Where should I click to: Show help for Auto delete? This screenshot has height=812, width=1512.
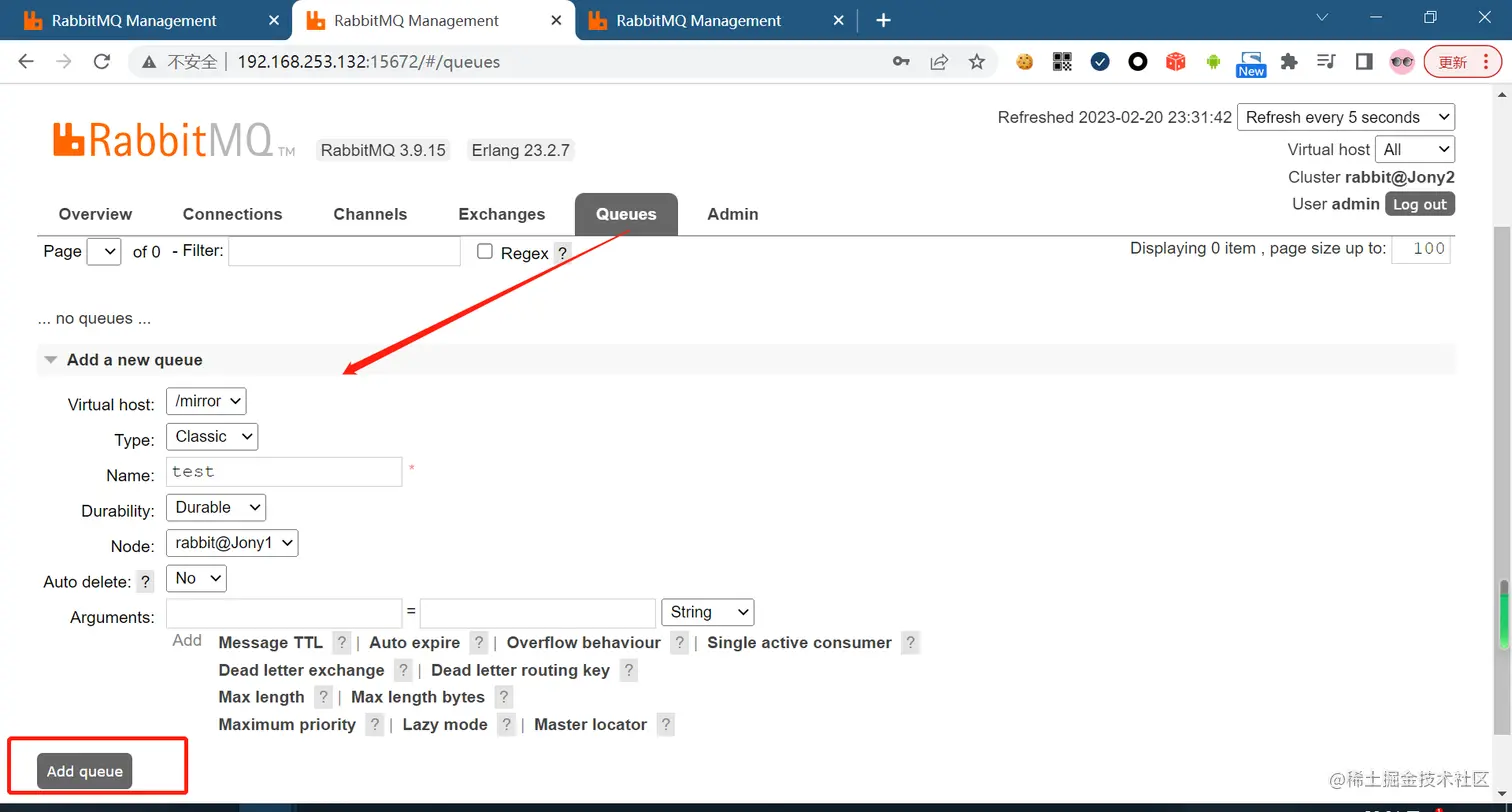coord(146,582)
